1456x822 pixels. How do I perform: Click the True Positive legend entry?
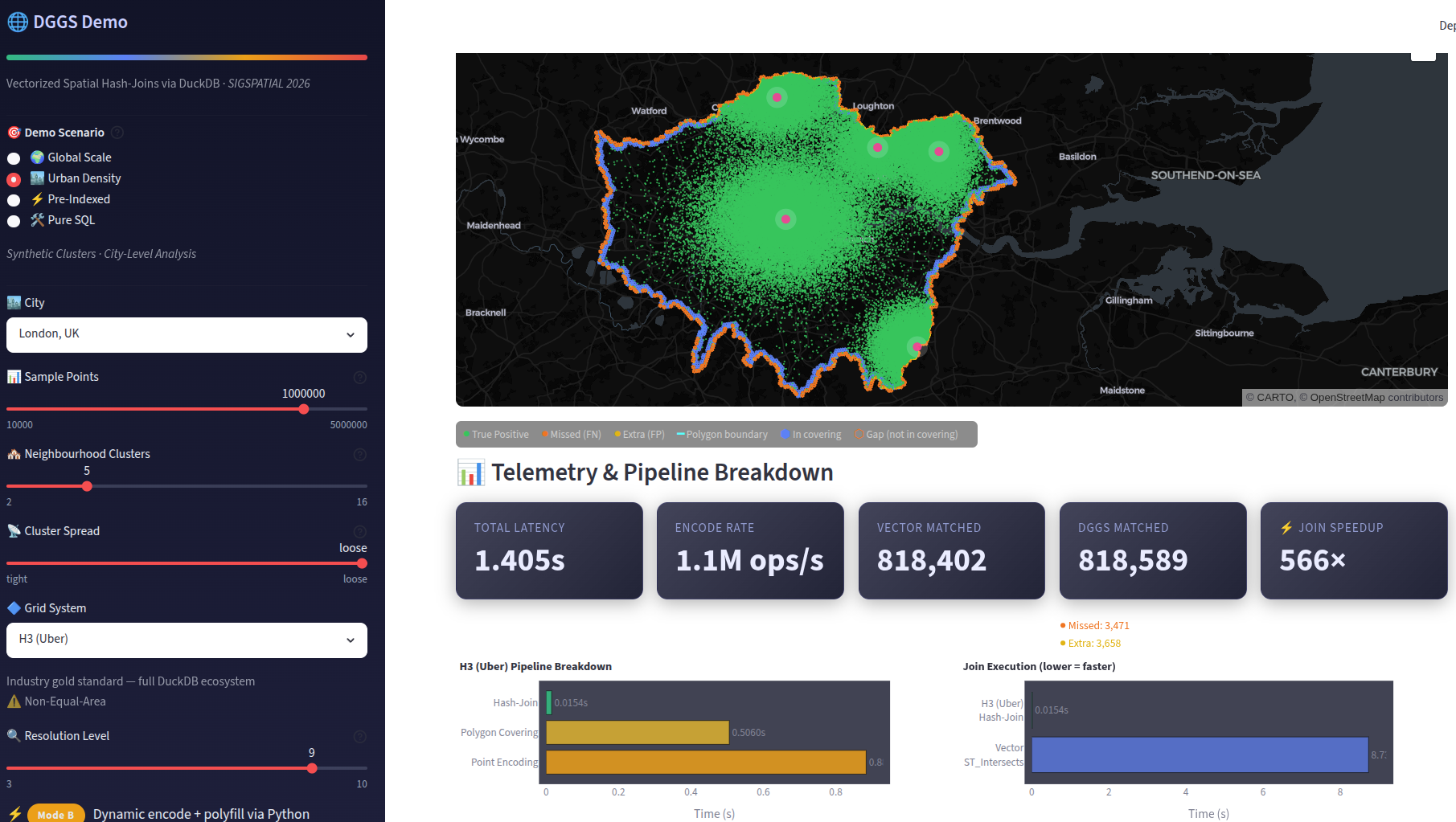(x=496, y=435)
